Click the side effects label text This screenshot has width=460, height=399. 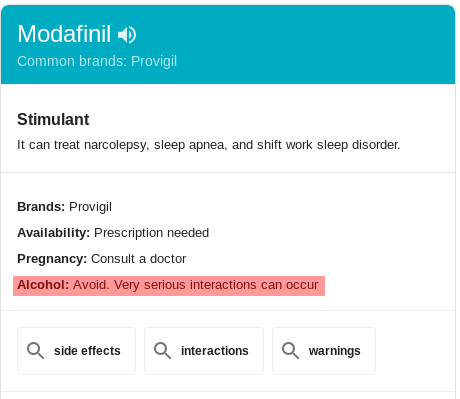coord(87,351)
